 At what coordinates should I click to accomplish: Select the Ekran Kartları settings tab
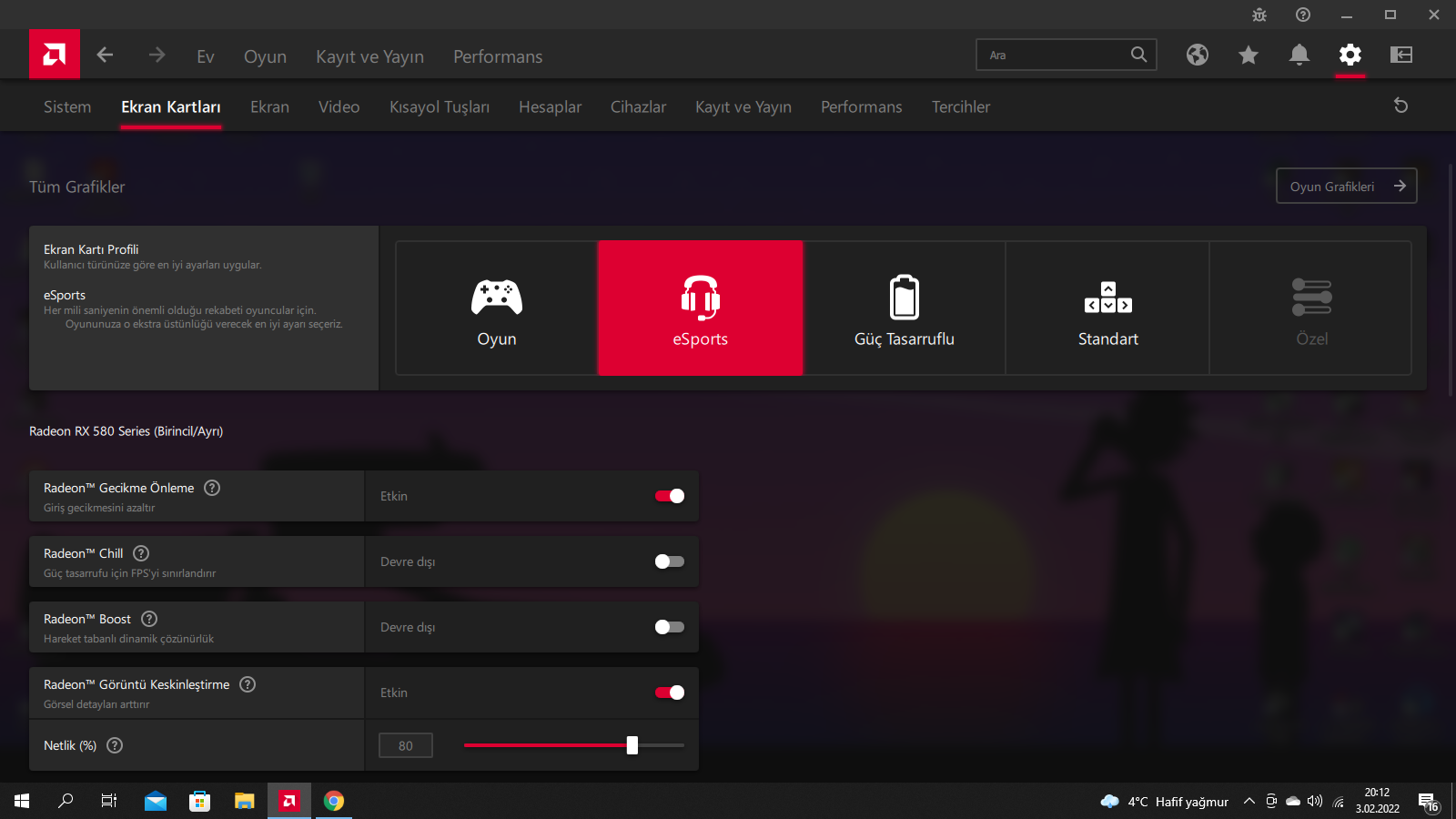(x=171, y=106)
